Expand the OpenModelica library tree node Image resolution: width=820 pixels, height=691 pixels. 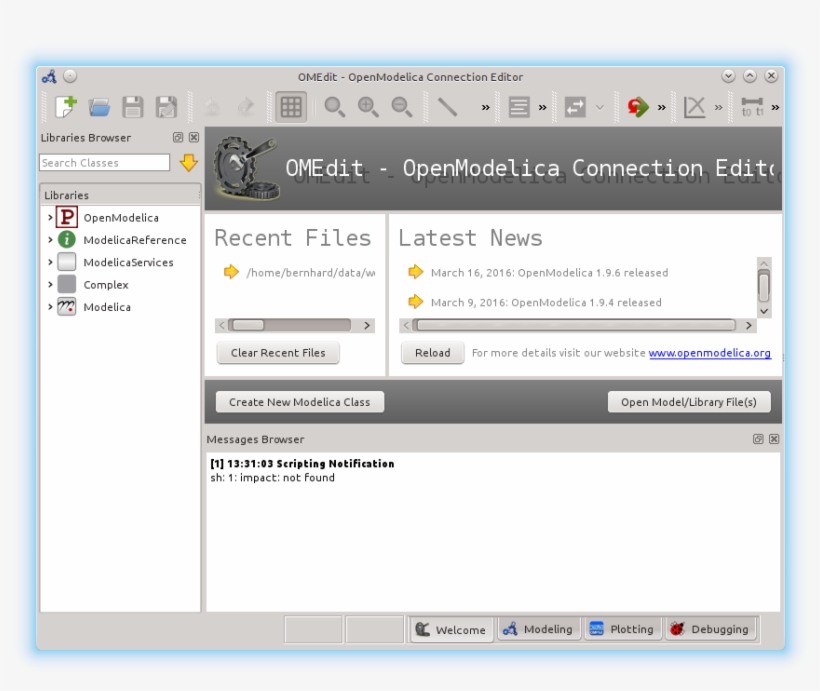click(50, 217)
